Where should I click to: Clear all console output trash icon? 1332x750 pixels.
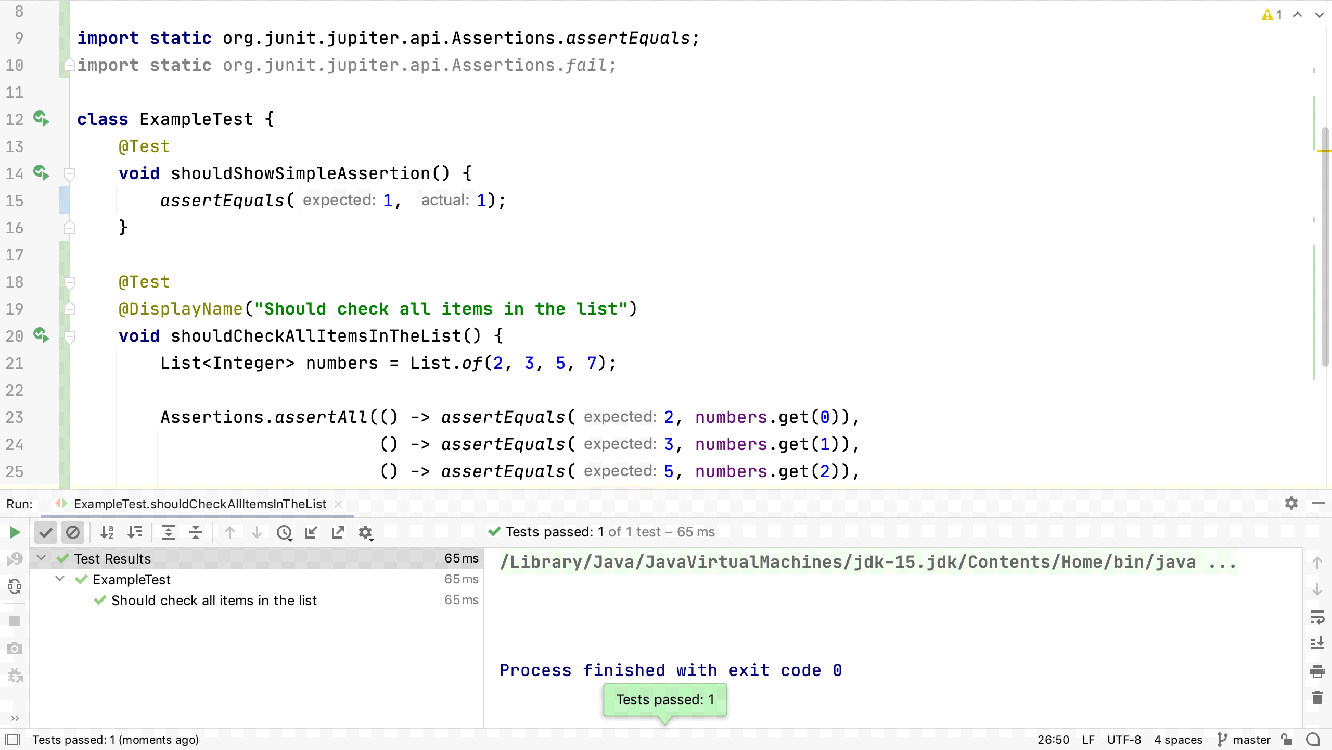click(x=1317, y=698)
